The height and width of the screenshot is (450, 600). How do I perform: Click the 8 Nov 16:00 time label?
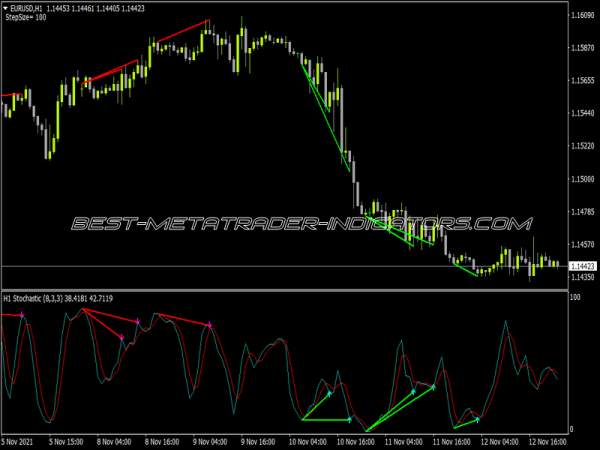(x=162, y=442)
